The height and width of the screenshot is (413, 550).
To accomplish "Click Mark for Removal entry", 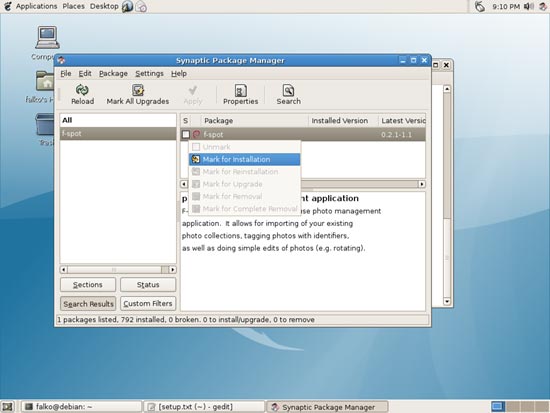I will (244, 196).
